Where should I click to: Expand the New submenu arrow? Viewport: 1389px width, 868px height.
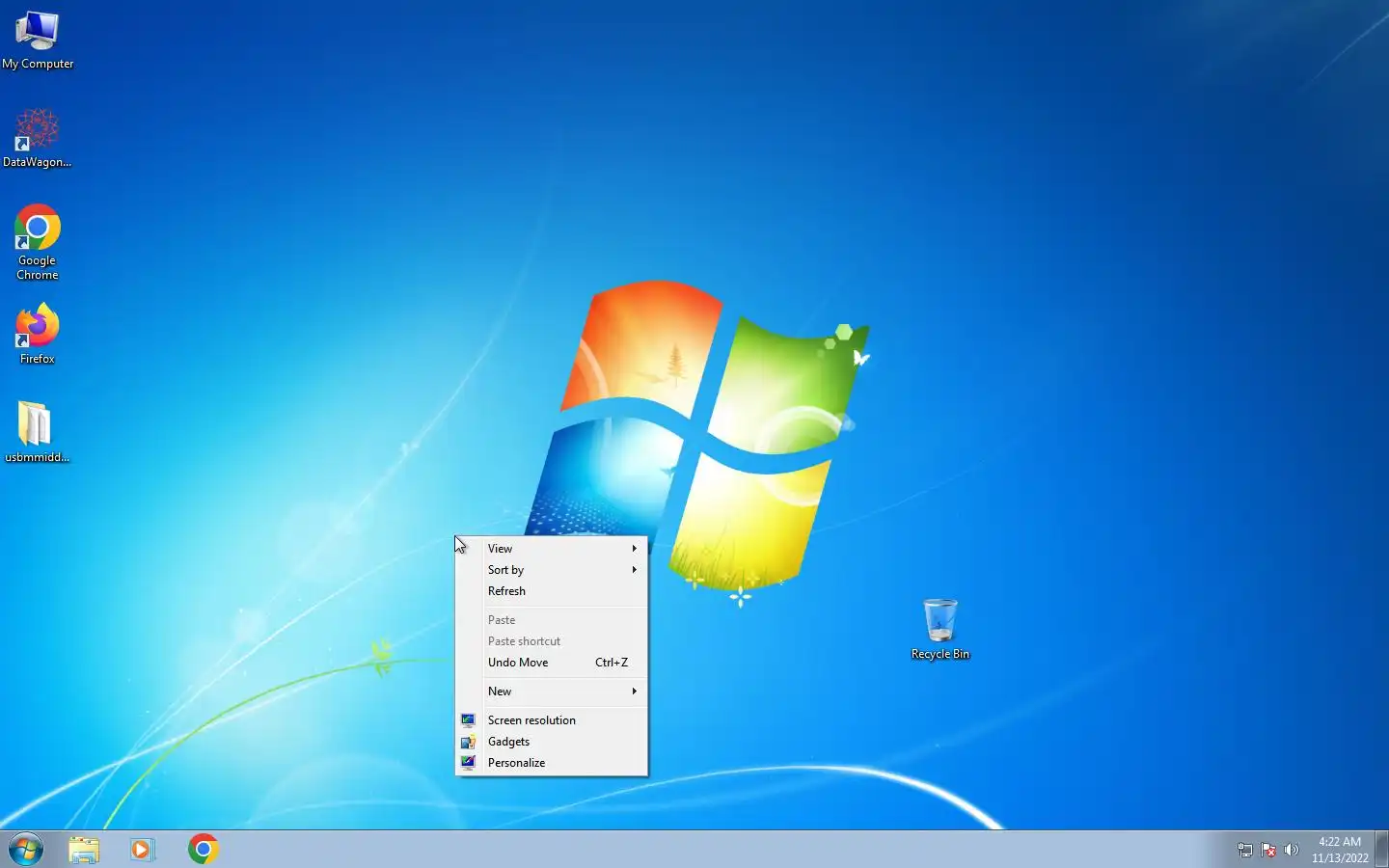(634, 692)
